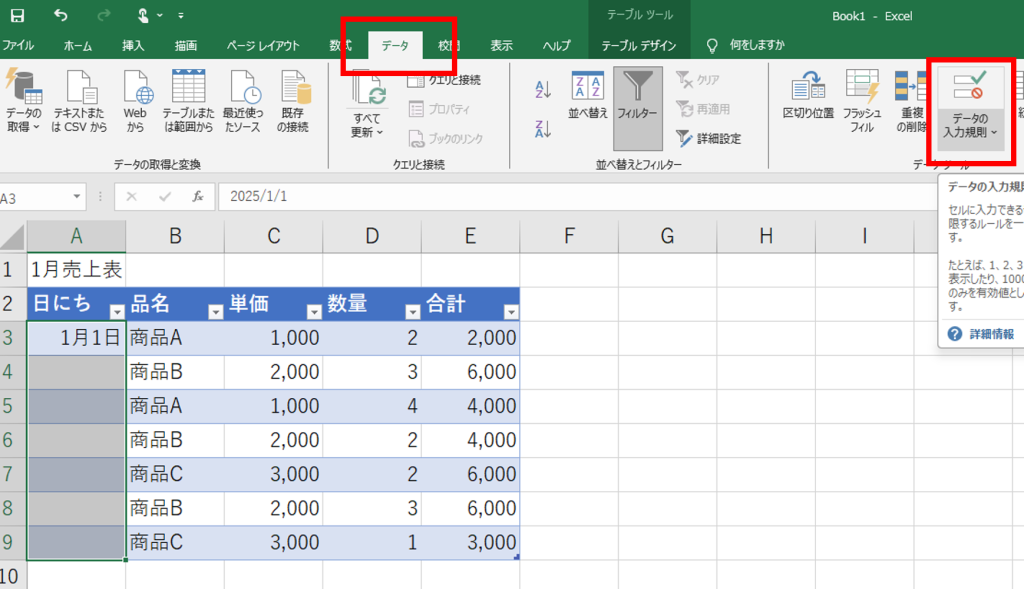
Task: Open the テーブル デザイン tab
Action: [638, 46]
